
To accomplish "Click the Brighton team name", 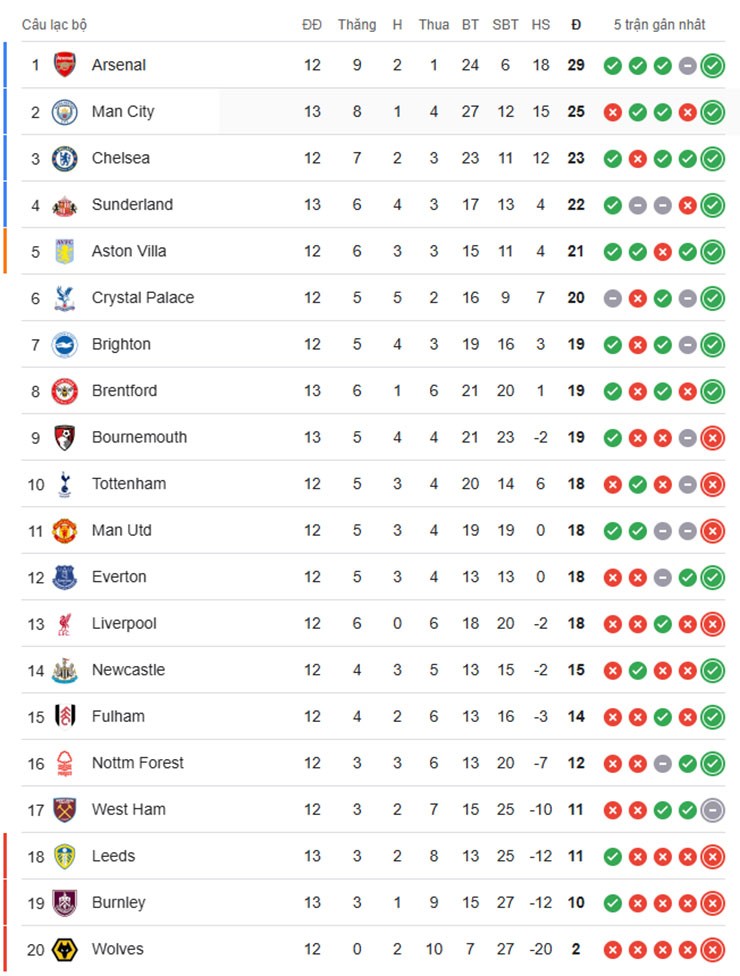I will click(x=121, y=344).
